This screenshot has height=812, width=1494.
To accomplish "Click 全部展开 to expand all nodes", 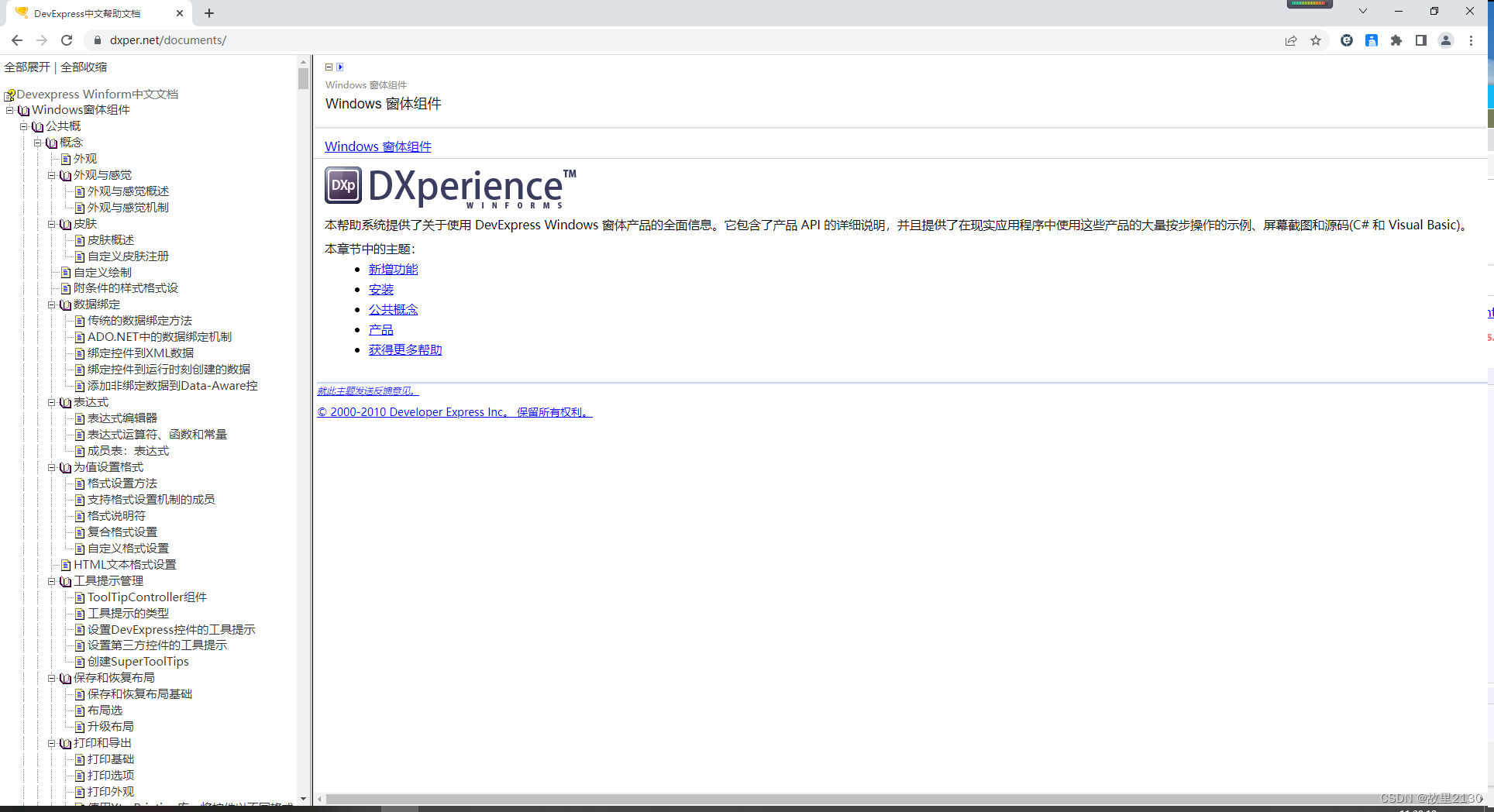I will pyautogui.click(x=27, y=67).
